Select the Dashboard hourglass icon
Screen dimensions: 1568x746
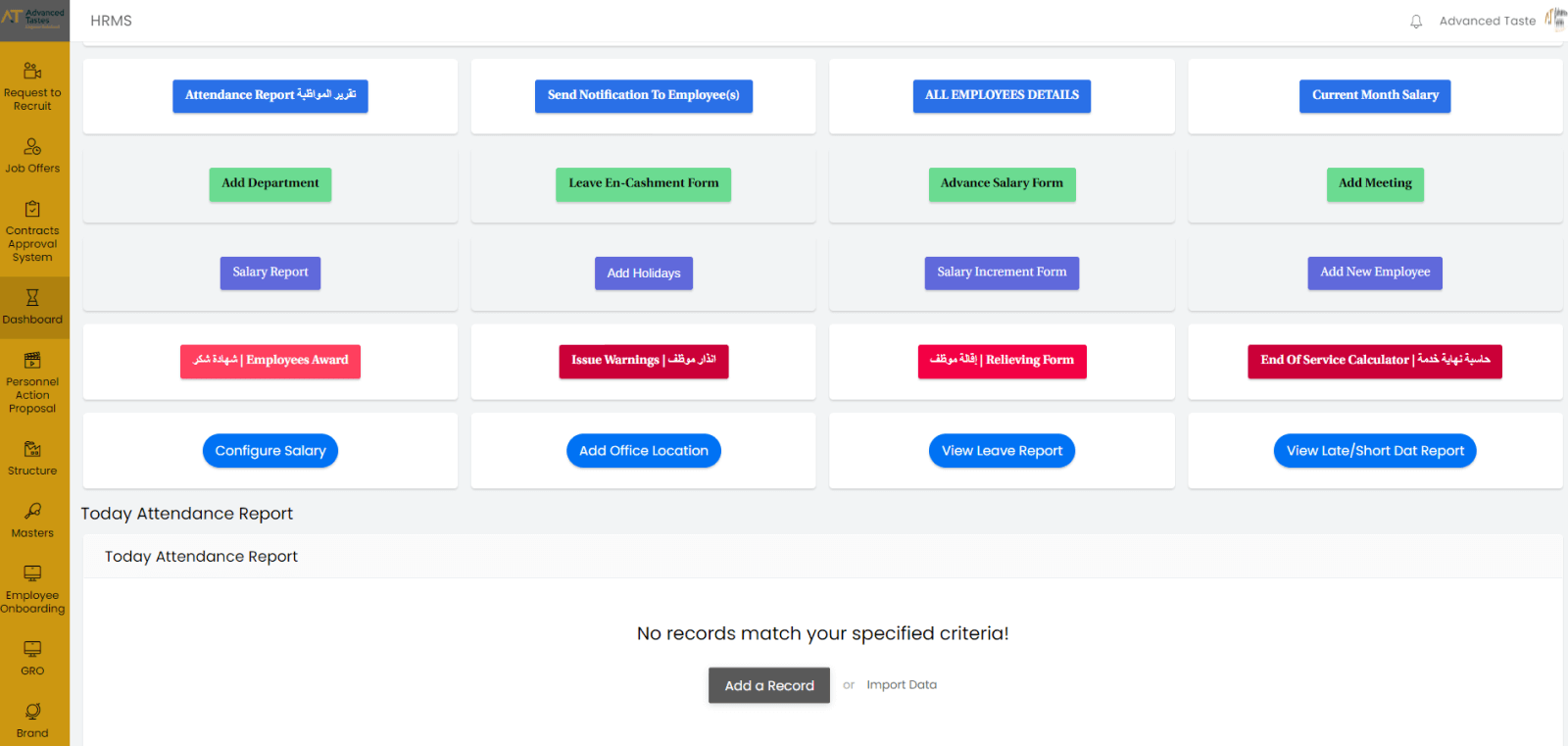coord(32,298)
